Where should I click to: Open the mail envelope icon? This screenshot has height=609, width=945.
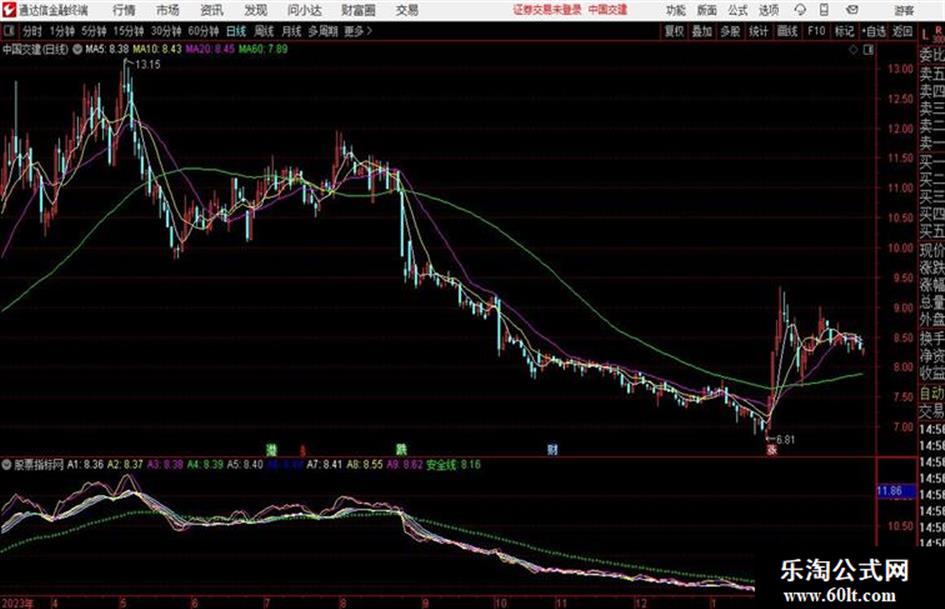click(852, 10)
